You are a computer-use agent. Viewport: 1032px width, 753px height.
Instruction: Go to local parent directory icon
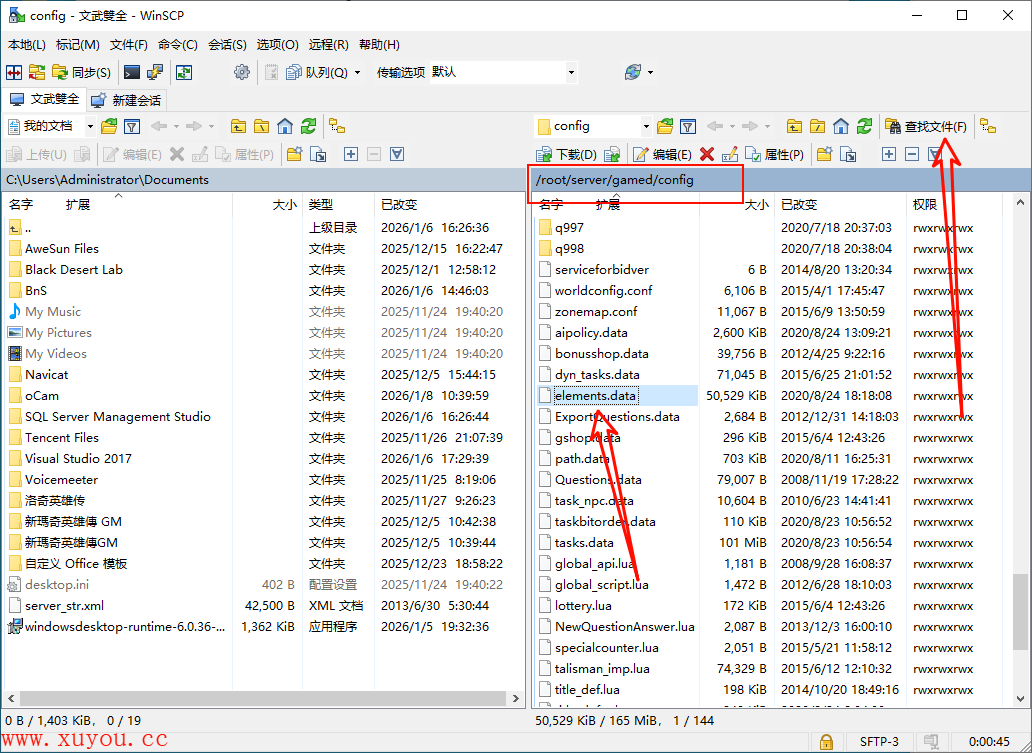[x=238, y=126]
